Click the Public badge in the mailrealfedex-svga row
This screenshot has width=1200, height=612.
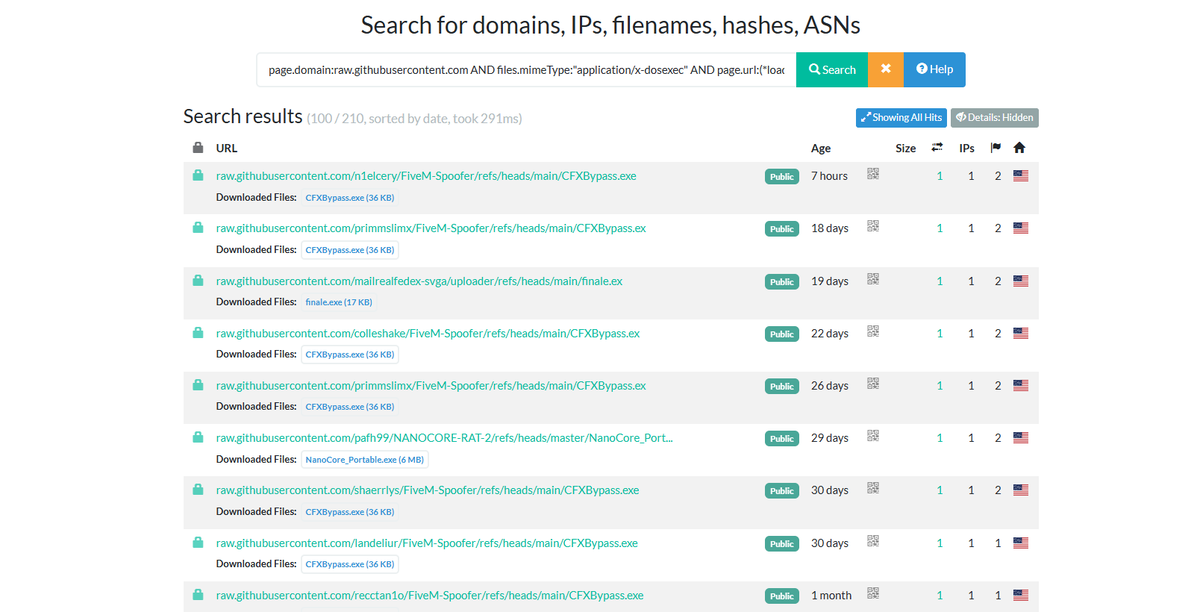pos(782,282)
